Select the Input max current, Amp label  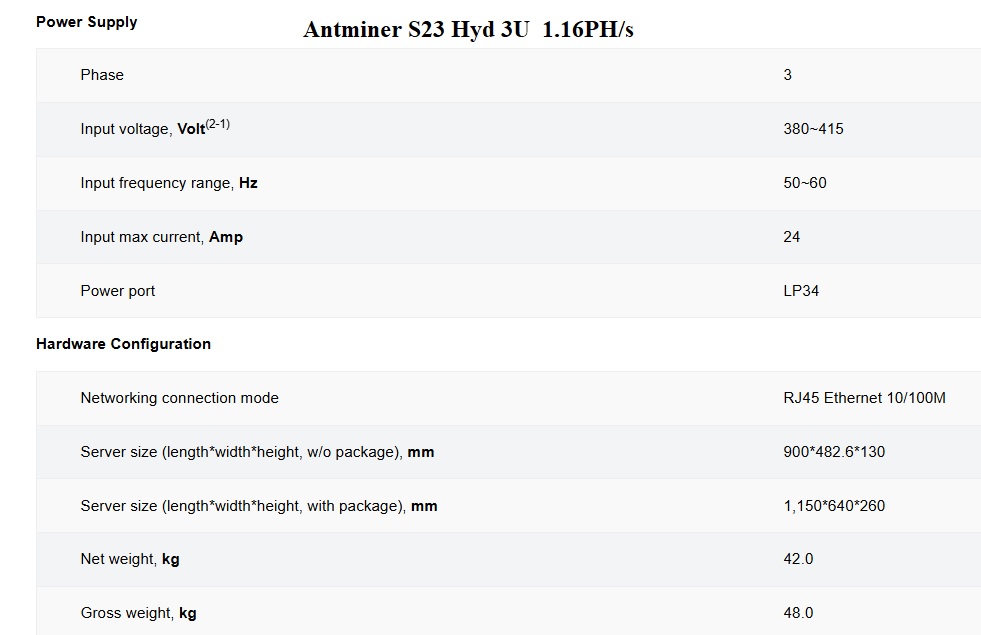[161, 237]
